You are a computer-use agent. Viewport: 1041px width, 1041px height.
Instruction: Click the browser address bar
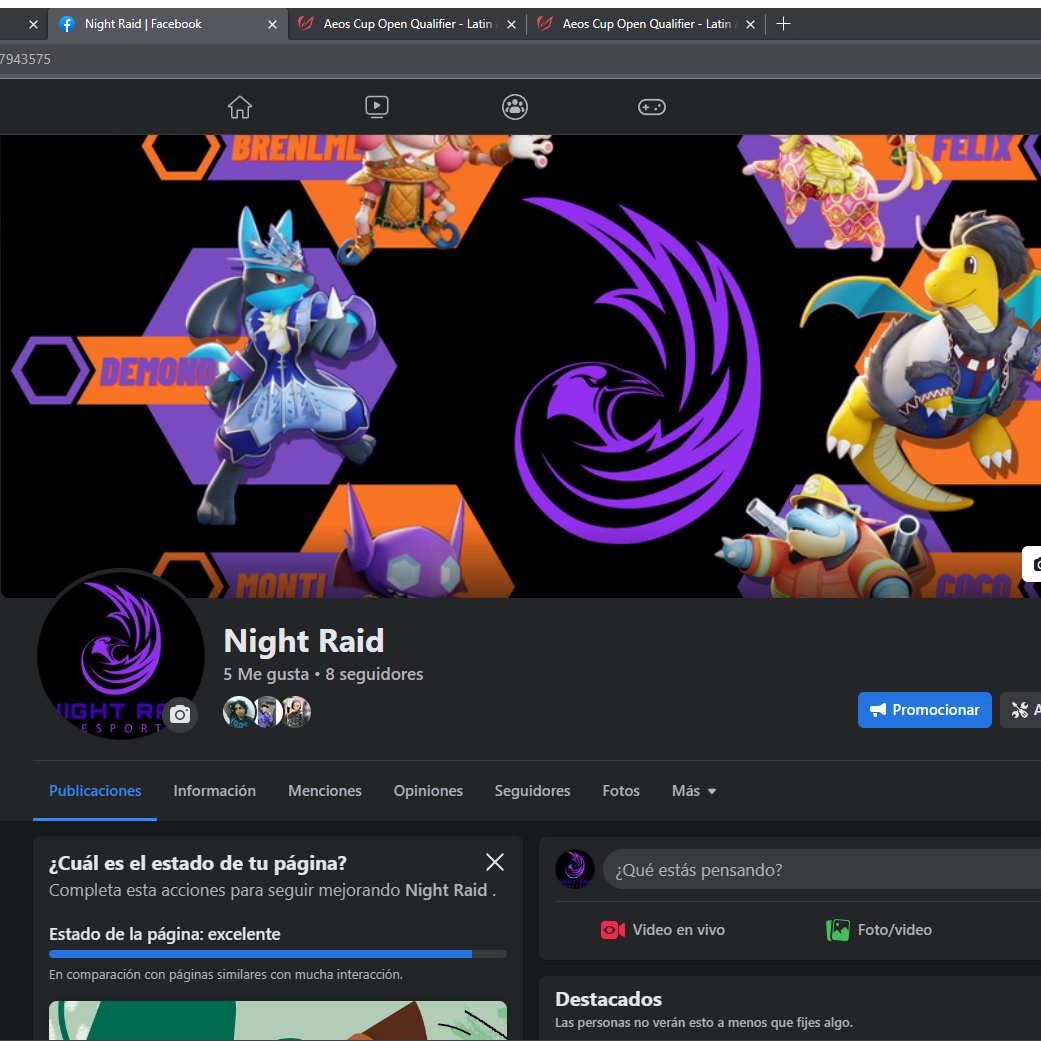point(520,59)
